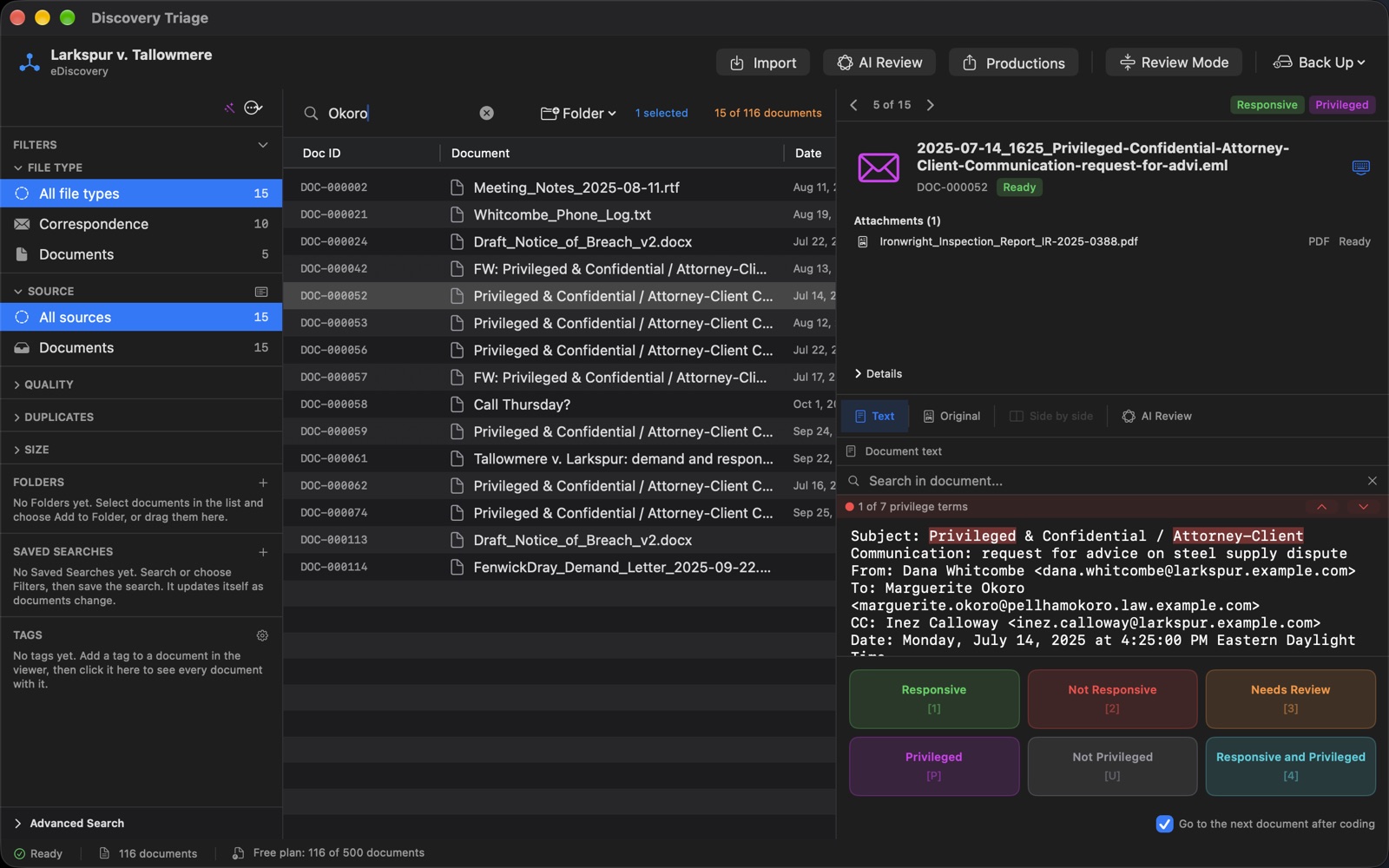Click the envelope icon of the email document
Screen dimensions: 1389x868
pyautogui.click(x=879, y=167)
